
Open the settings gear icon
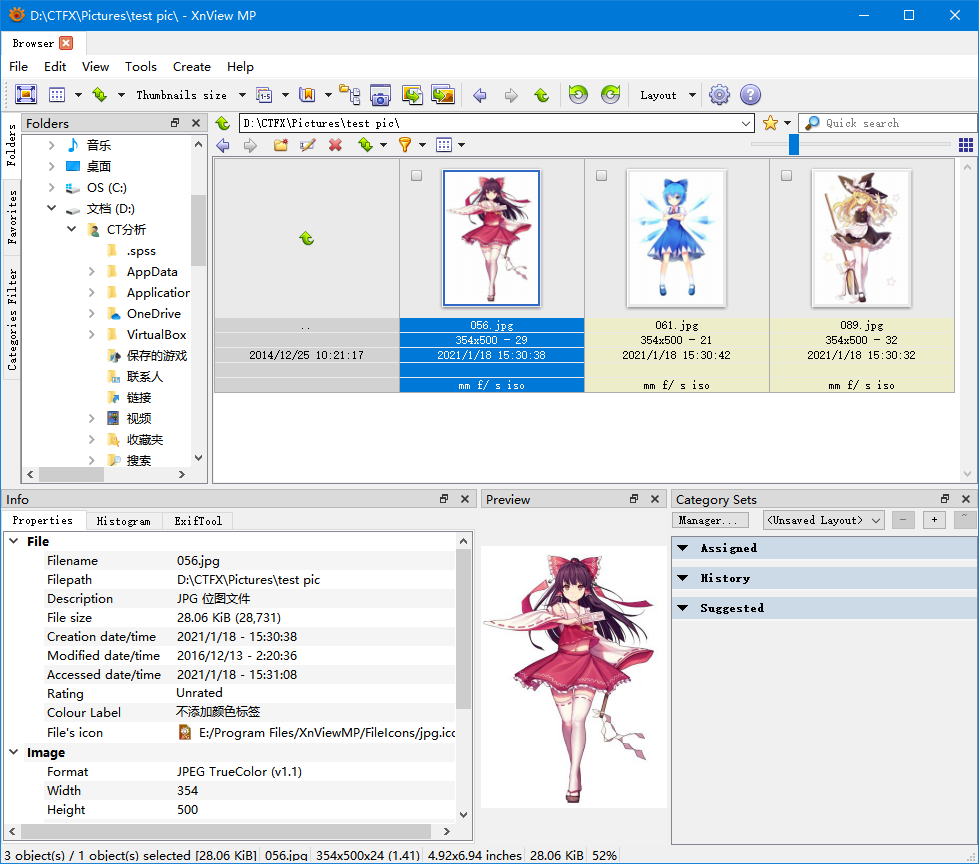[719, 95]
